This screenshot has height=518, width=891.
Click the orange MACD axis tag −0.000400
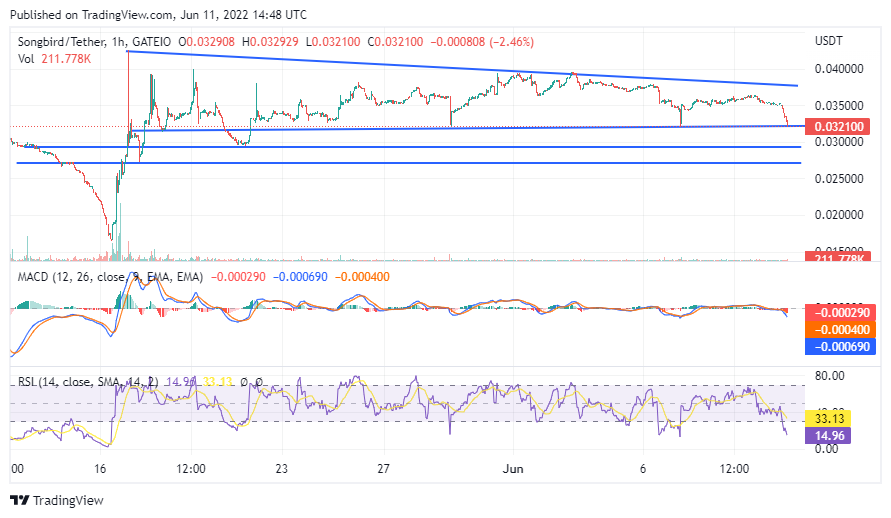[x=838, y=329]
